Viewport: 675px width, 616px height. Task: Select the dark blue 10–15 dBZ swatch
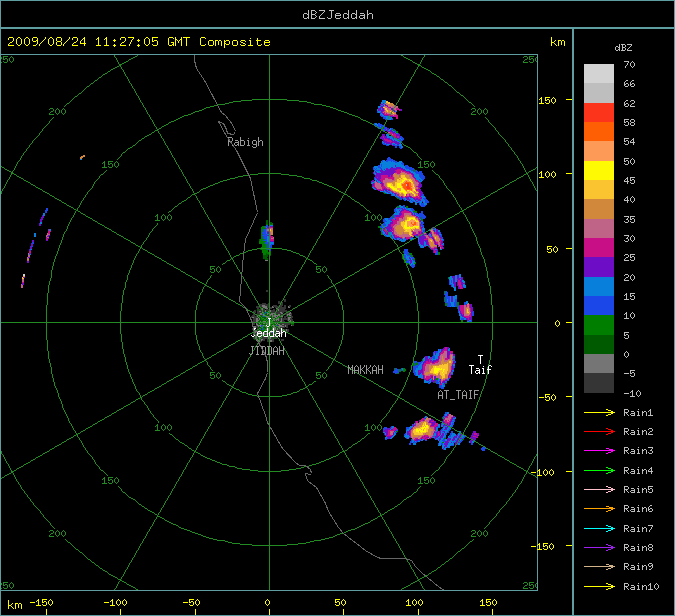(x=599, y=306)
